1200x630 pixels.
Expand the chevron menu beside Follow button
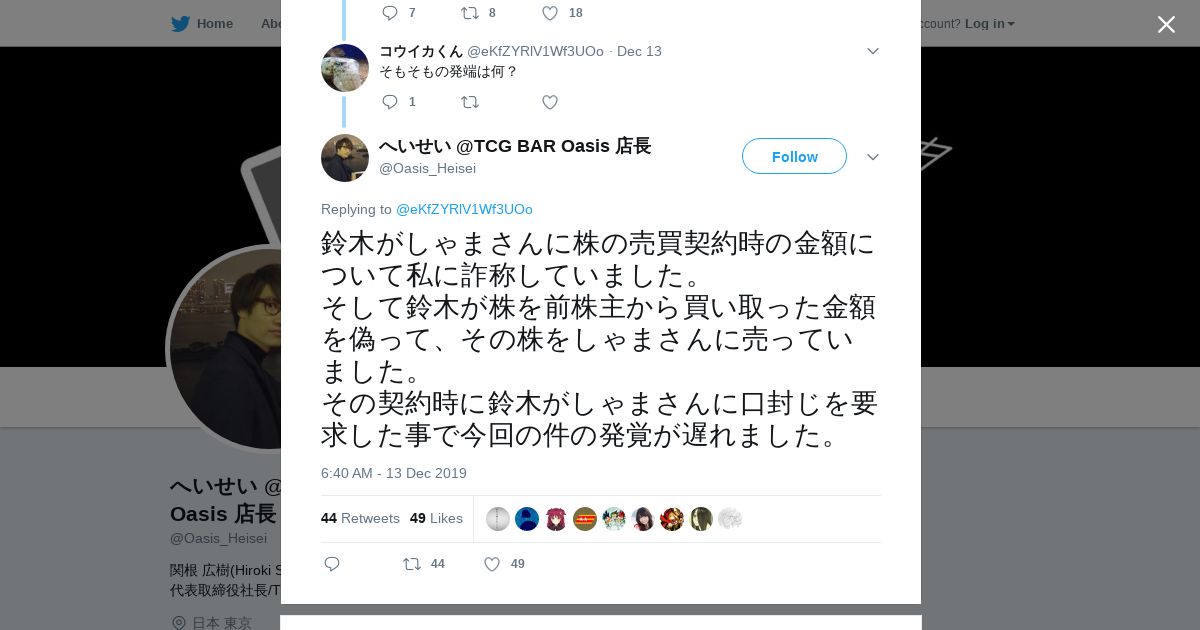[x=873, y=157]
